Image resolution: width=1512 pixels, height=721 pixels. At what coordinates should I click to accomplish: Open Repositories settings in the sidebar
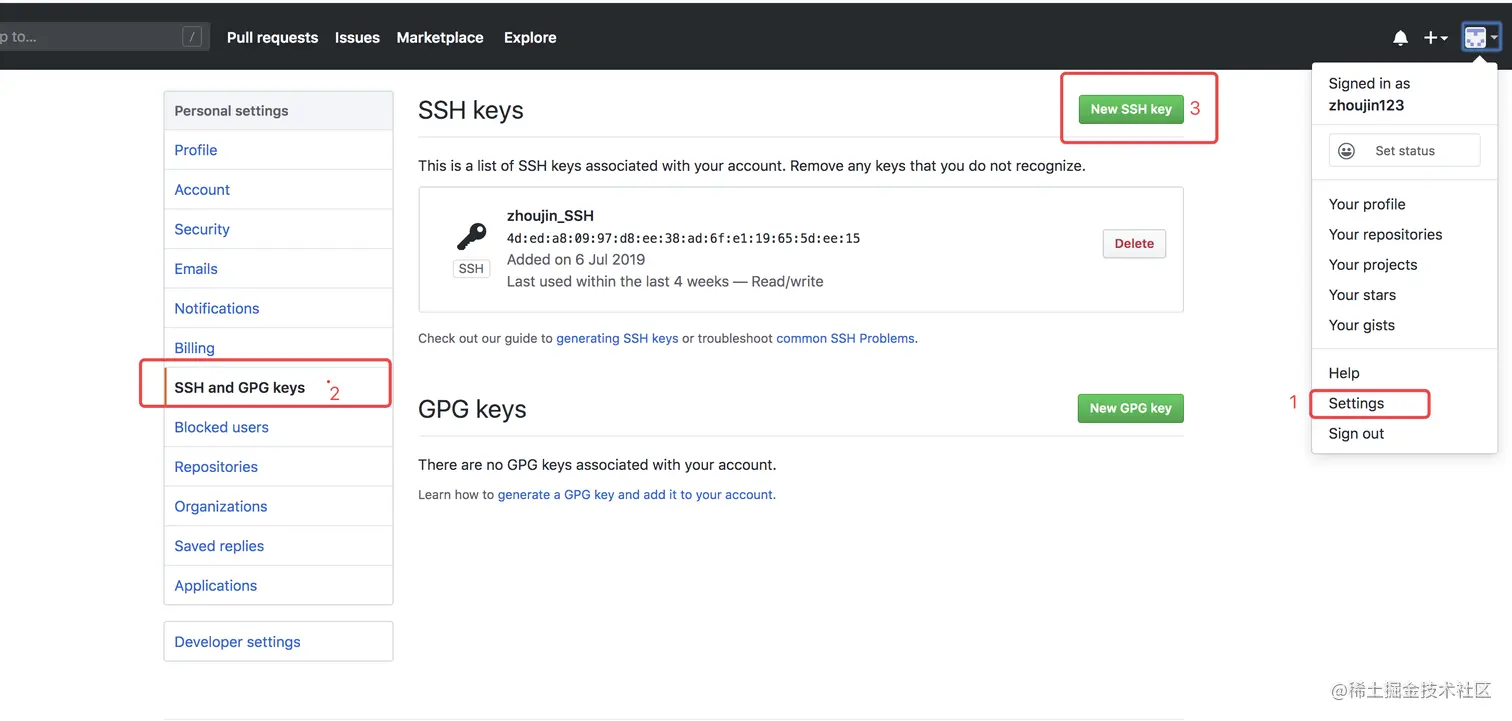pyautogui.click(x=278, y=467)
